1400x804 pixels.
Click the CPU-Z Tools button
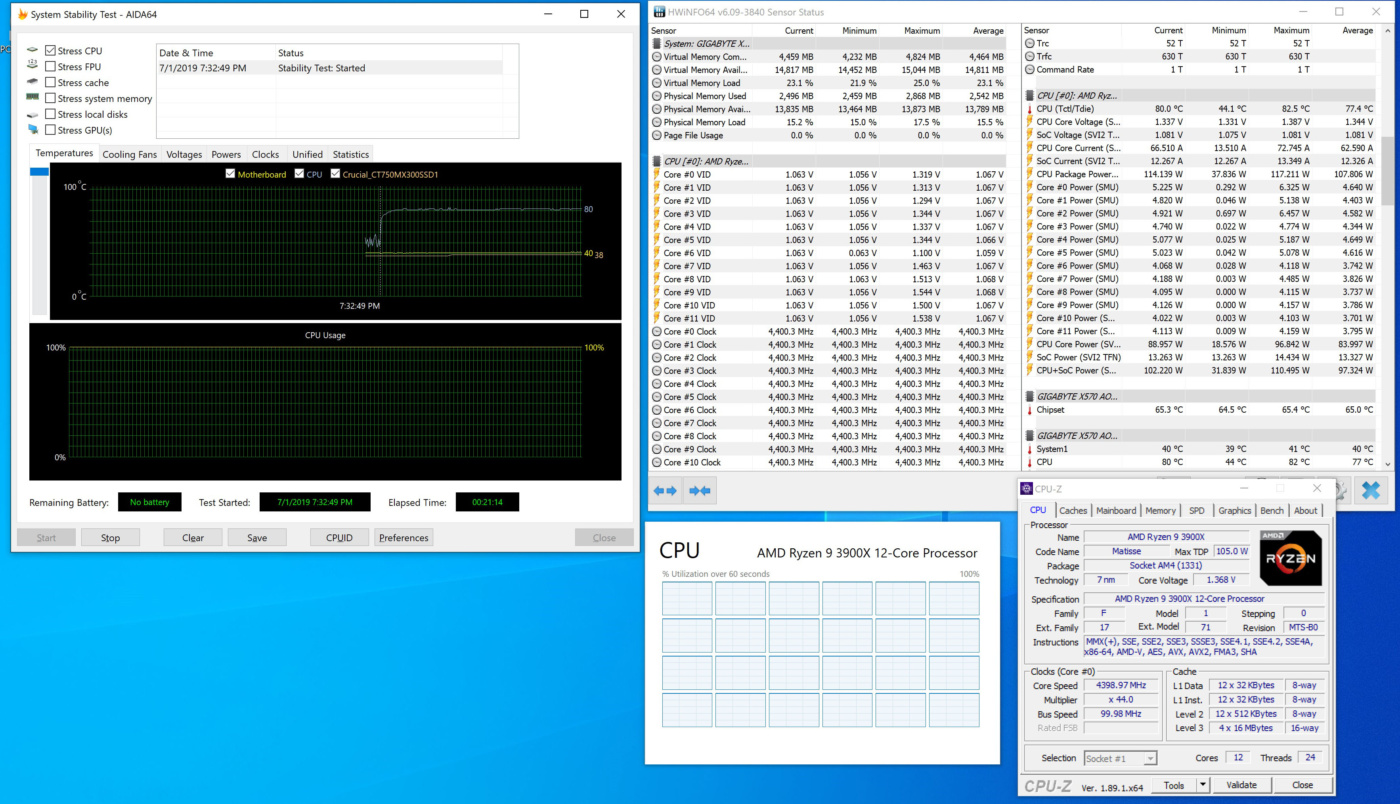tap(1174, 785)
